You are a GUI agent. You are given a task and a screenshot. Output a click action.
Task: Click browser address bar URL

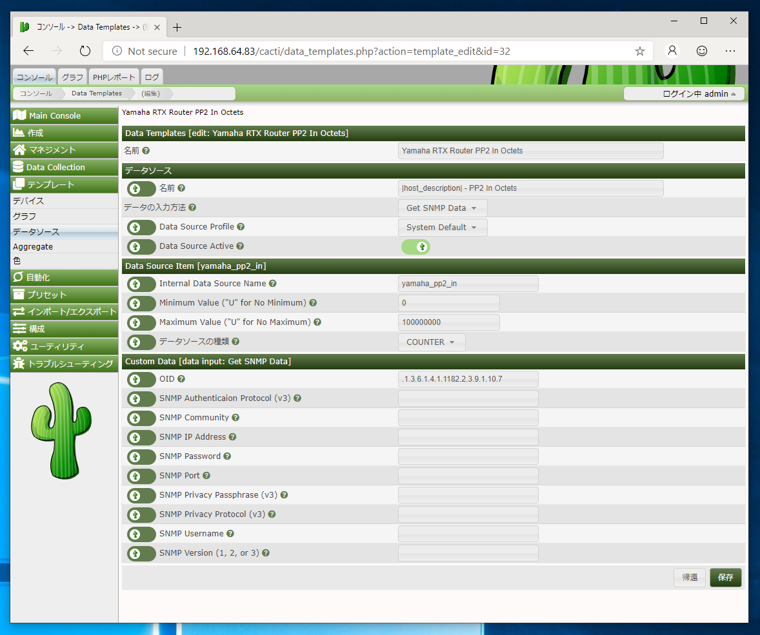coord(351,51)
